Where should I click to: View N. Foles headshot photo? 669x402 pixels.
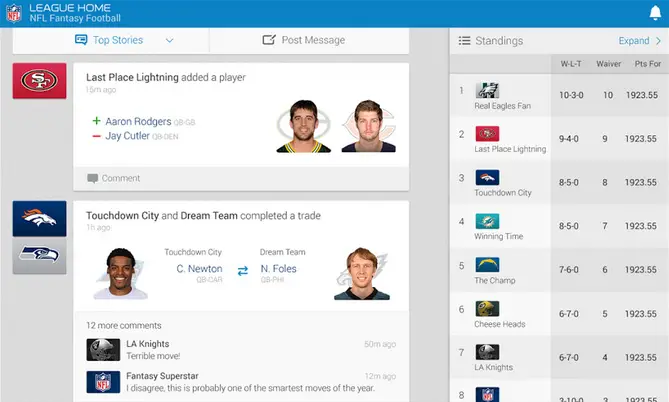[362, 274]
